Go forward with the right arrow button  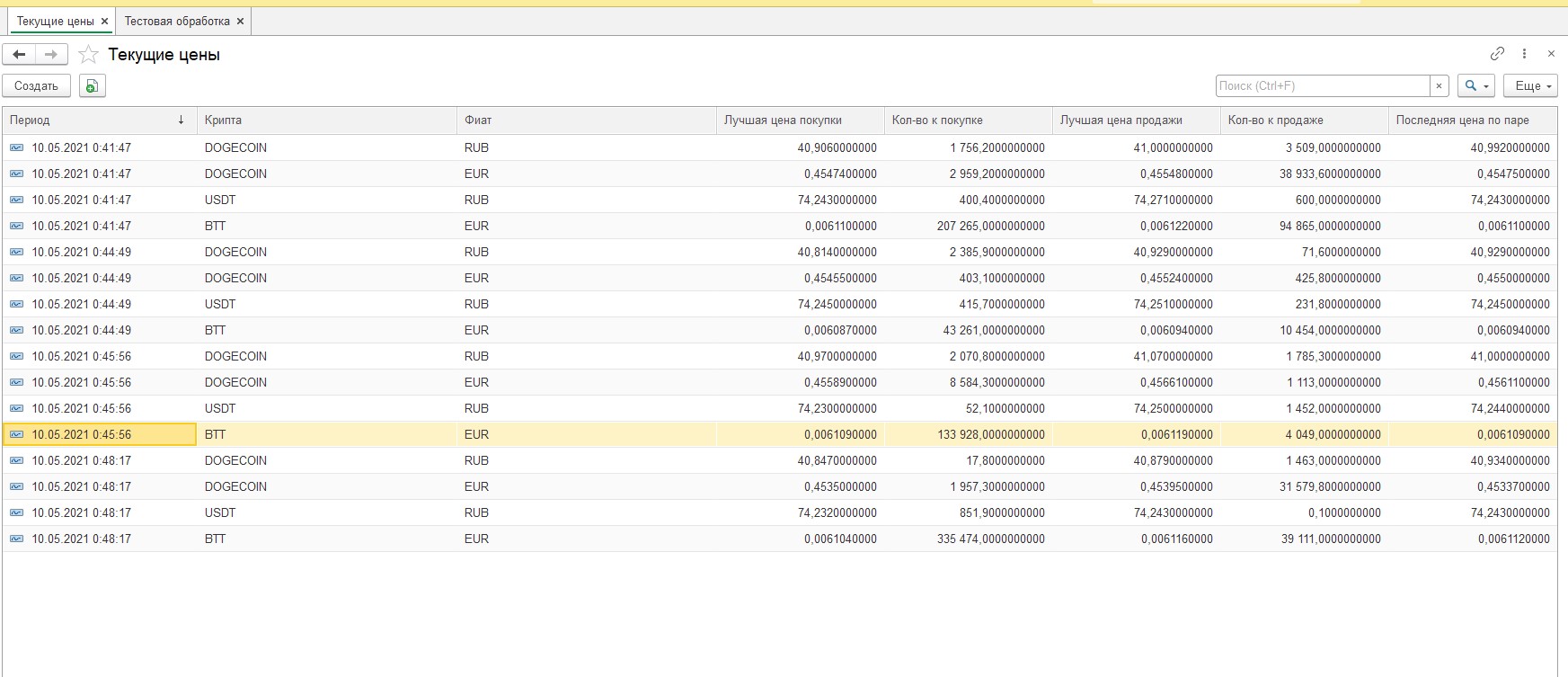[51, 55]
